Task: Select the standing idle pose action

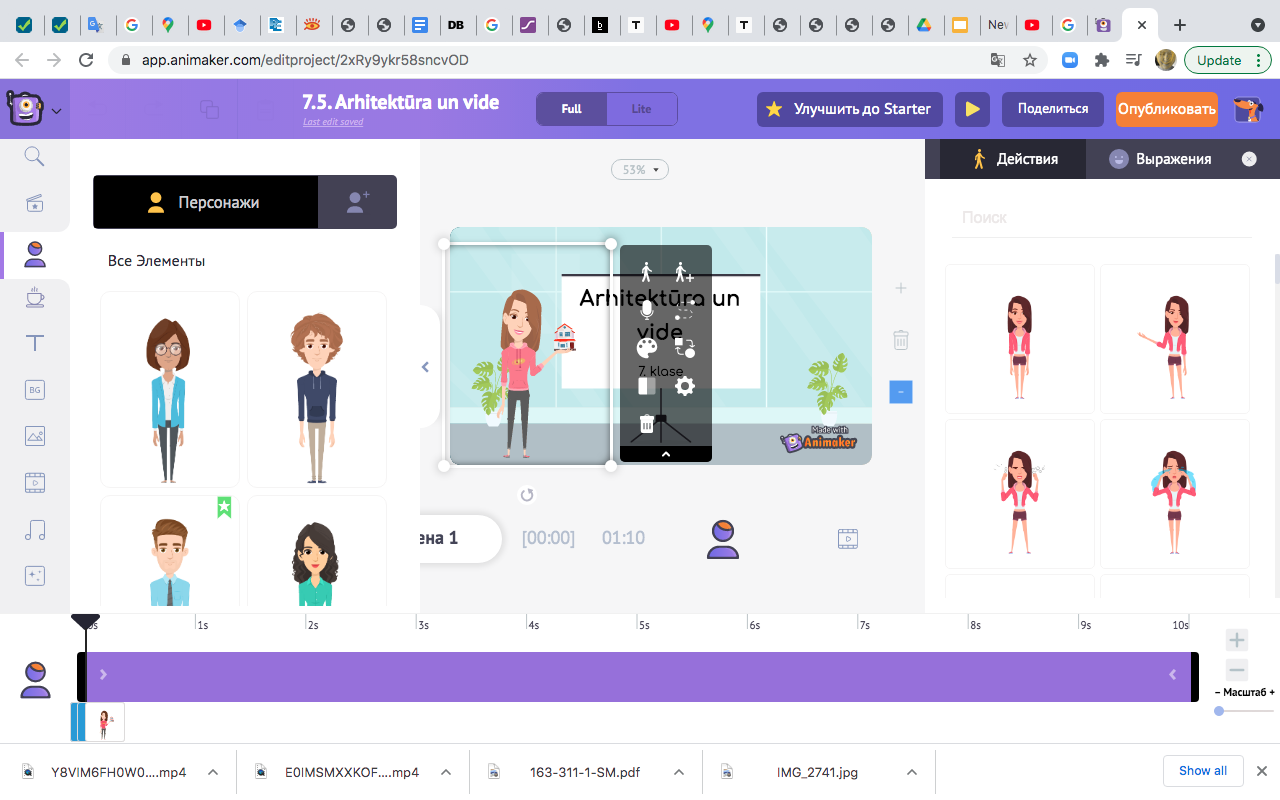Action: point(1019,339)
